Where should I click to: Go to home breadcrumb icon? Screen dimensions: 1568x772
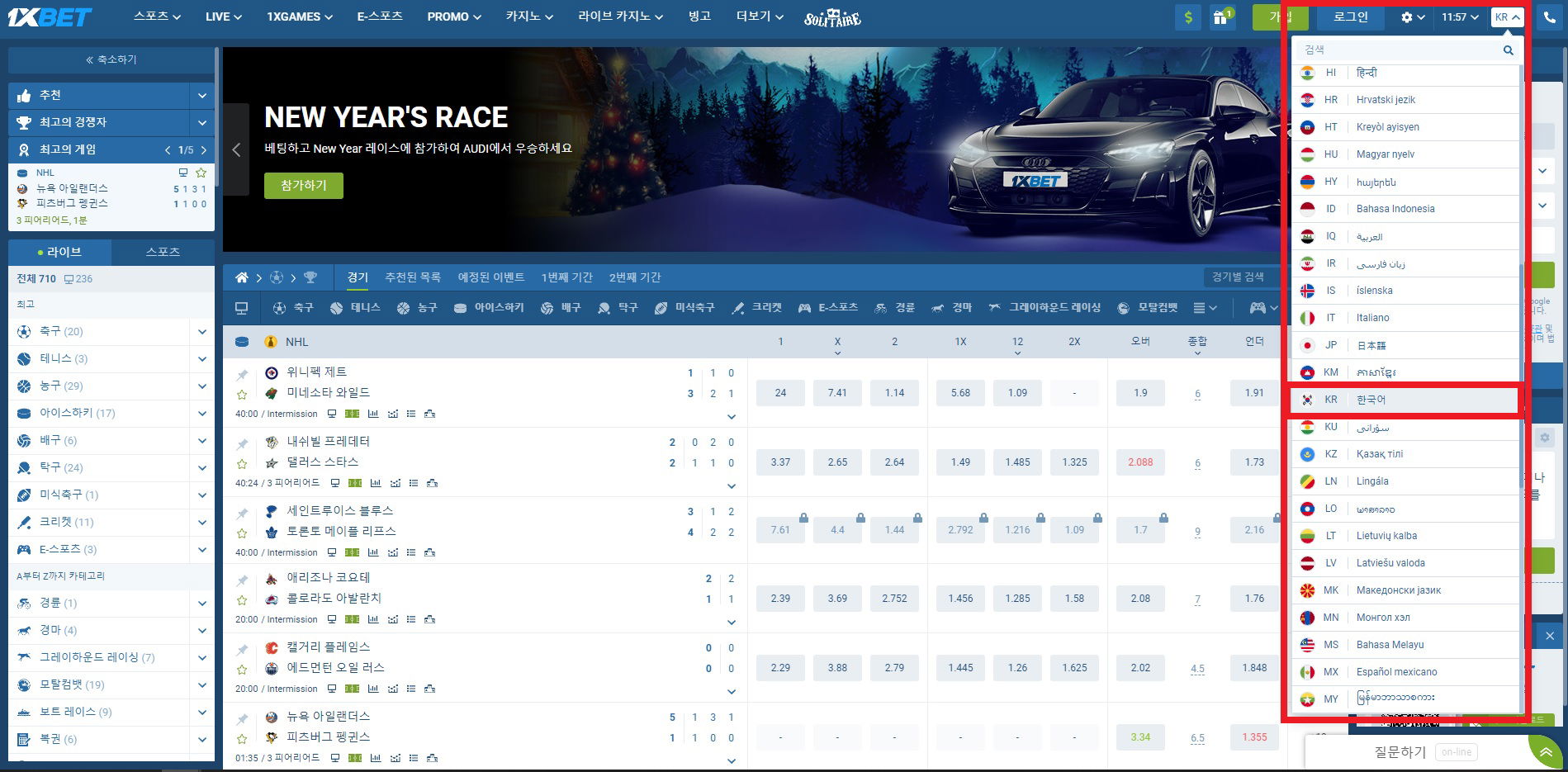point(242,277)
